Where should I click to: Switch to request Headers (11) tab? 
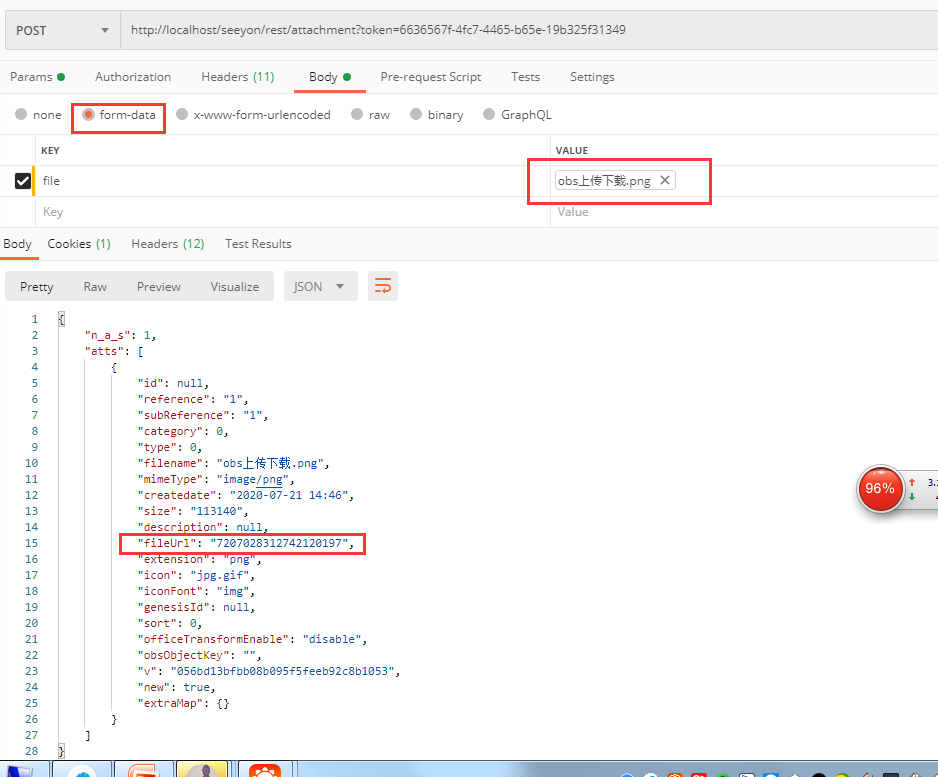coord(237,77)
